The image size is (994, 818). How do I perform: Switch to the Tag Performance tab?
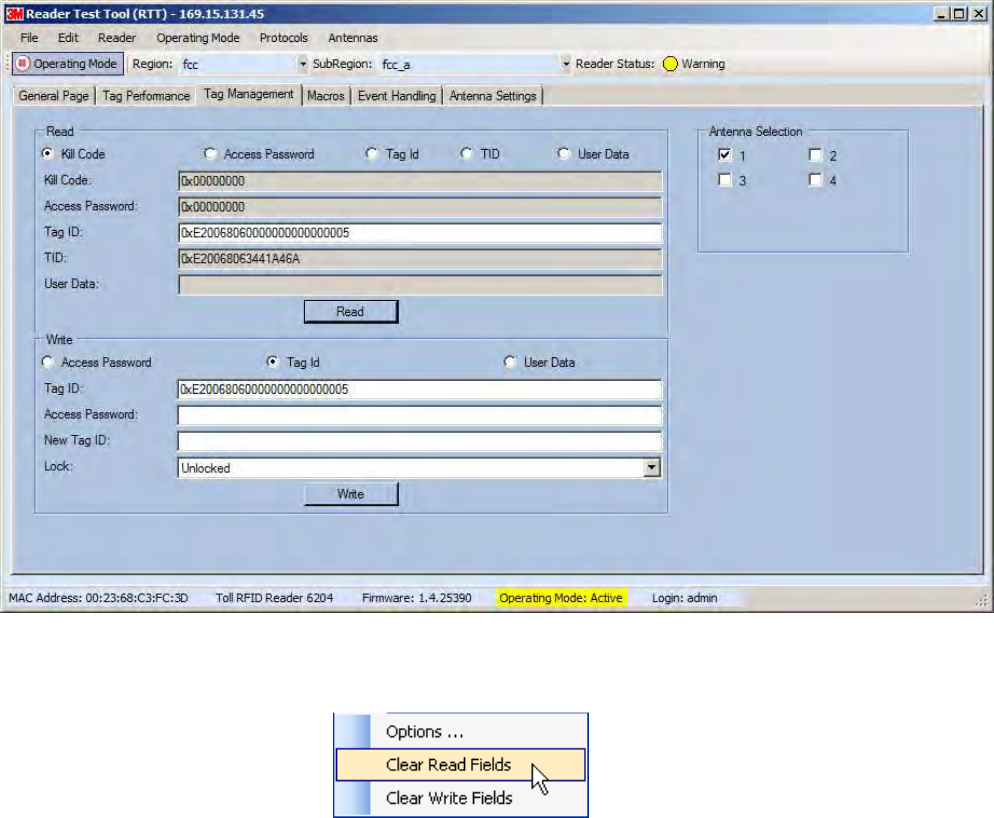tap(146, 96)
